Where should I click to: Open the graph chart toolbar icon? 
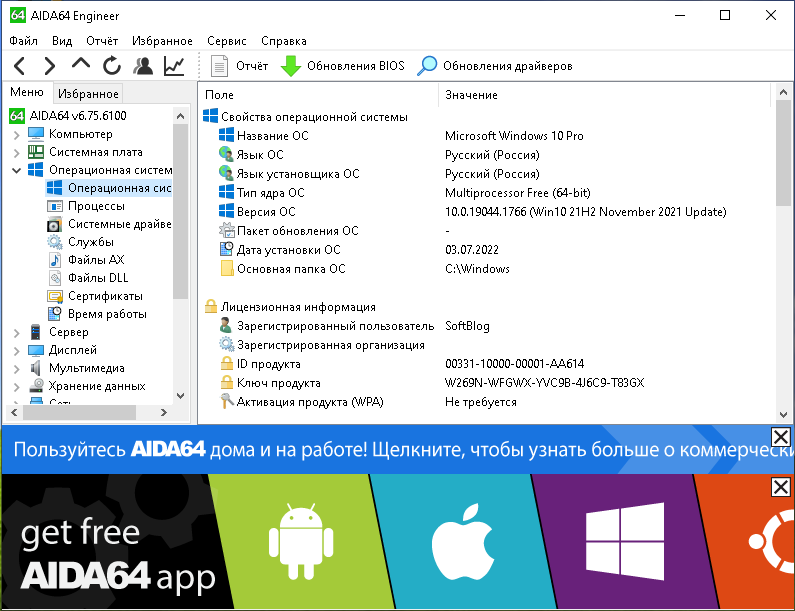174,66
